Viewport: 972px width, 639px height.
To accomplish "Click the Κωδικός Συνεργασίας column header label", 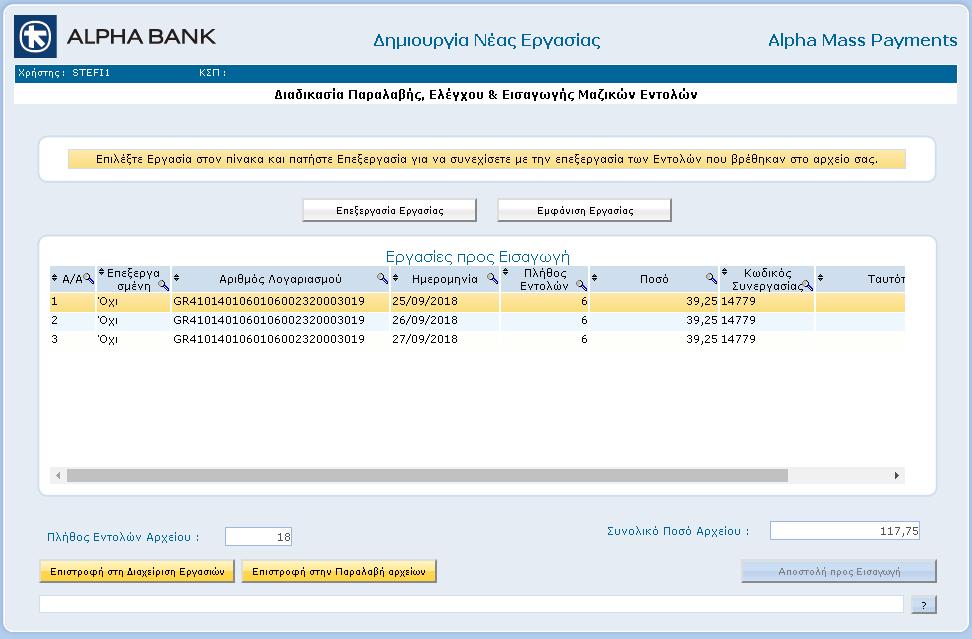I will click(x=767, y=280).
